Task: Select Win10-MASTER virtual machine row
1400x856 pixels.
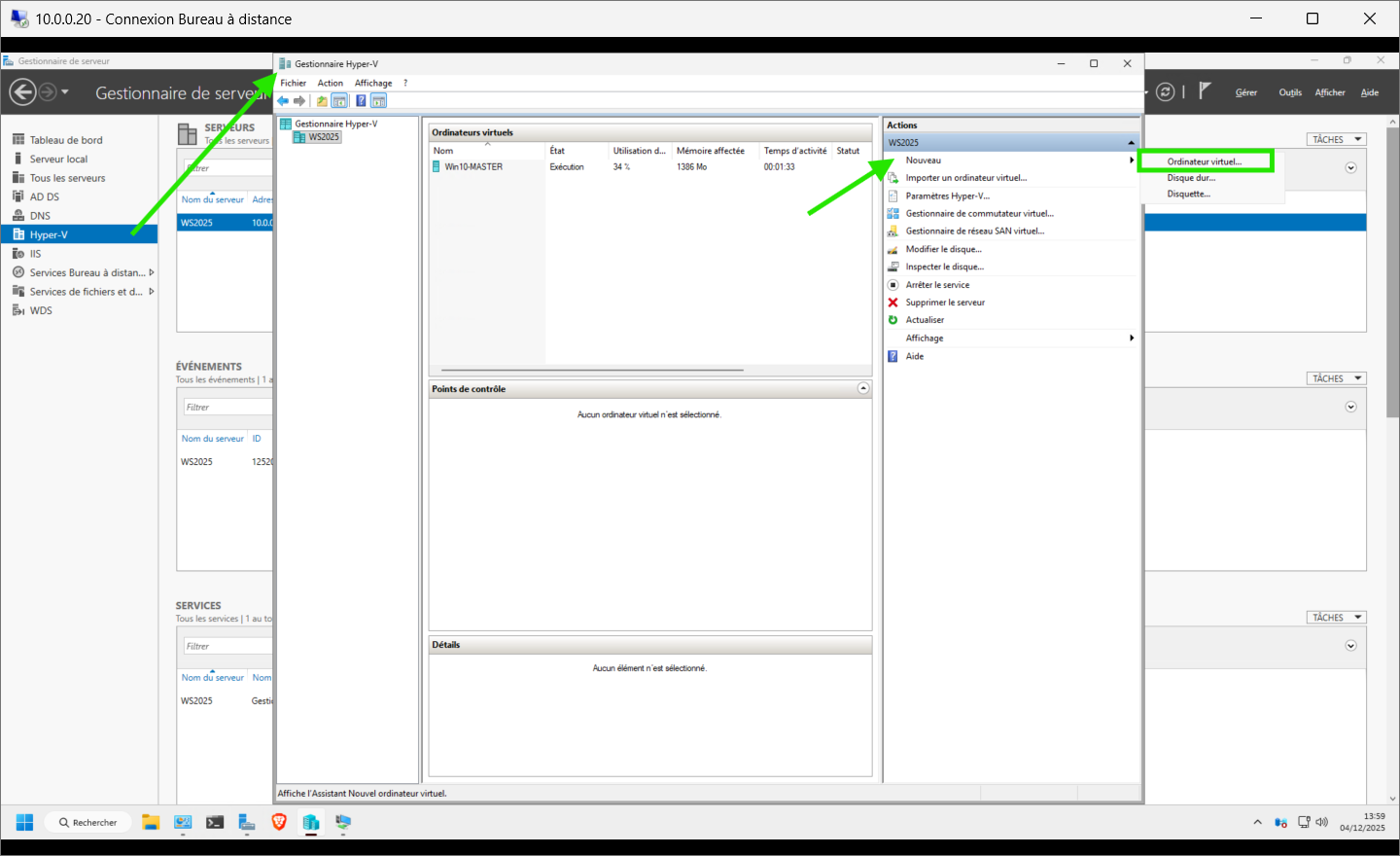Action: click(x=473, y=167)
